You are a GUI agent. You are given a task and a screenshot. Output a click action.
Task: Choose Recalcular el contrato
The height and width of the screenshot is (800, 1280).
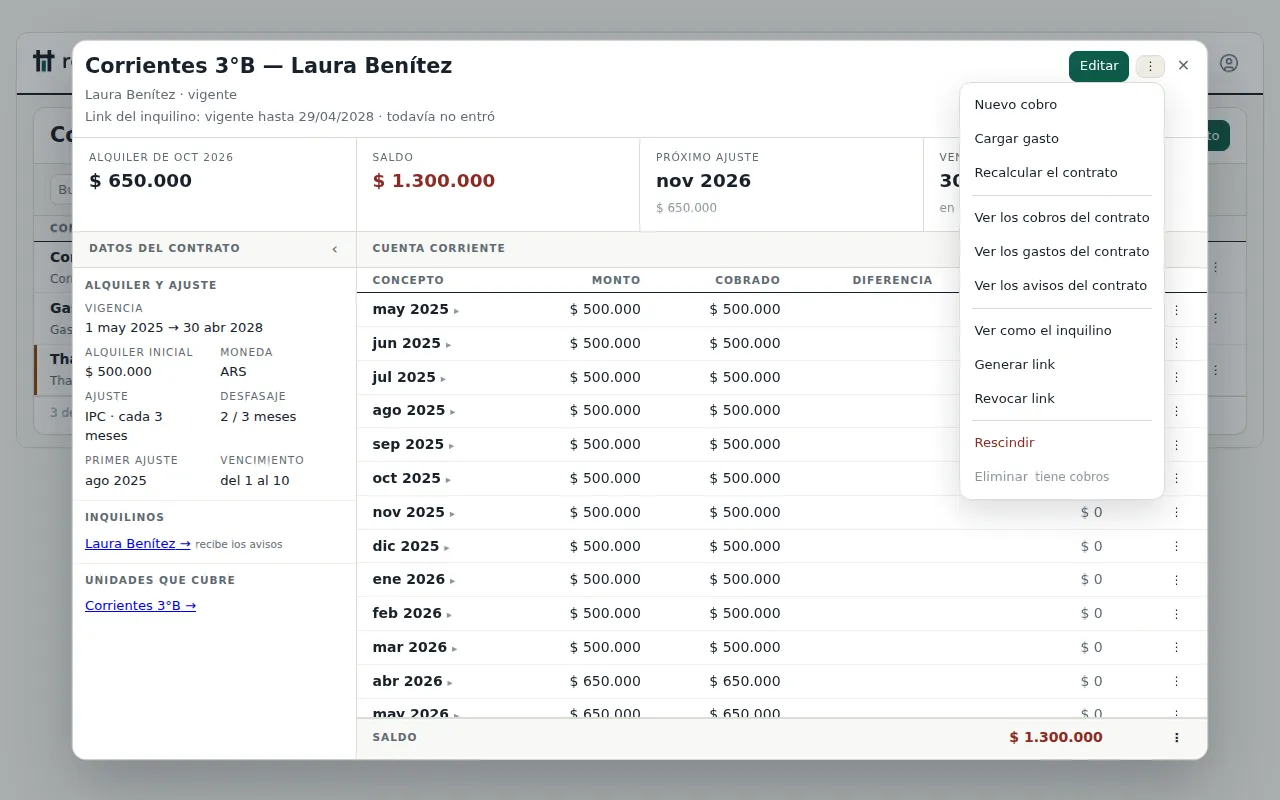1062,173
